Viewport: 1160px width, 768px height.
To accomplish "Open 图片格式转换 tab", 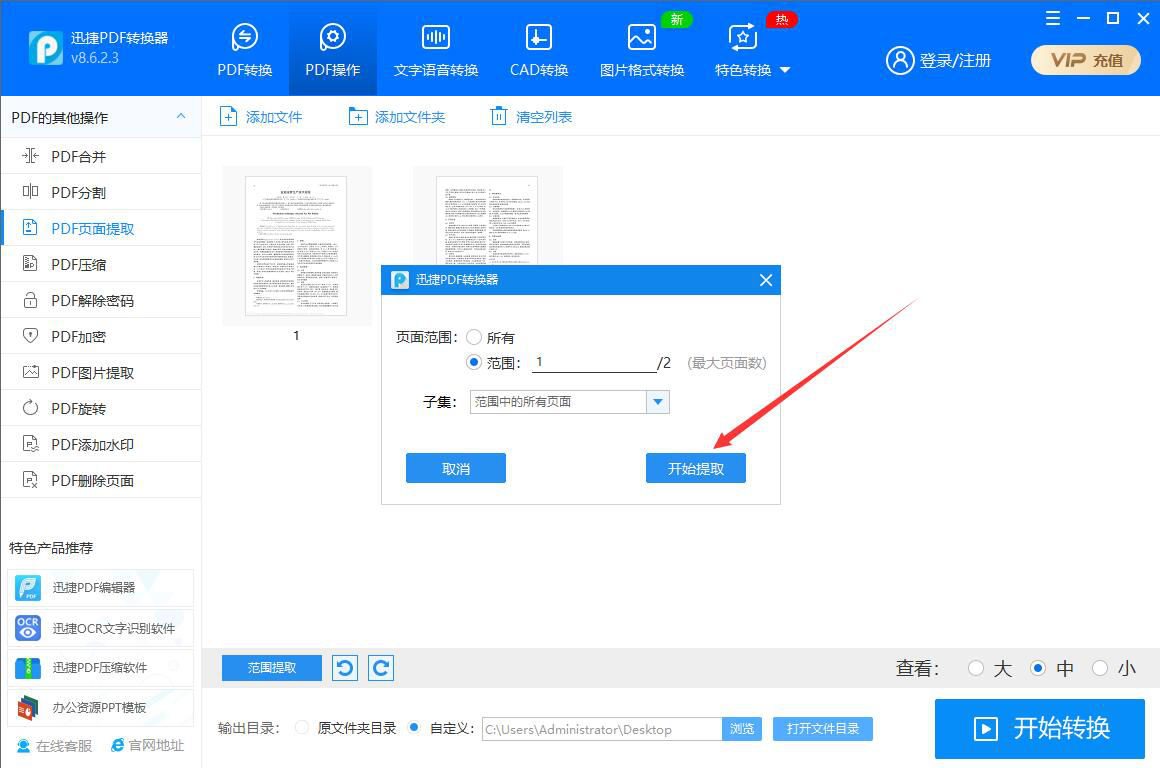I will click(x=641, y=50).
